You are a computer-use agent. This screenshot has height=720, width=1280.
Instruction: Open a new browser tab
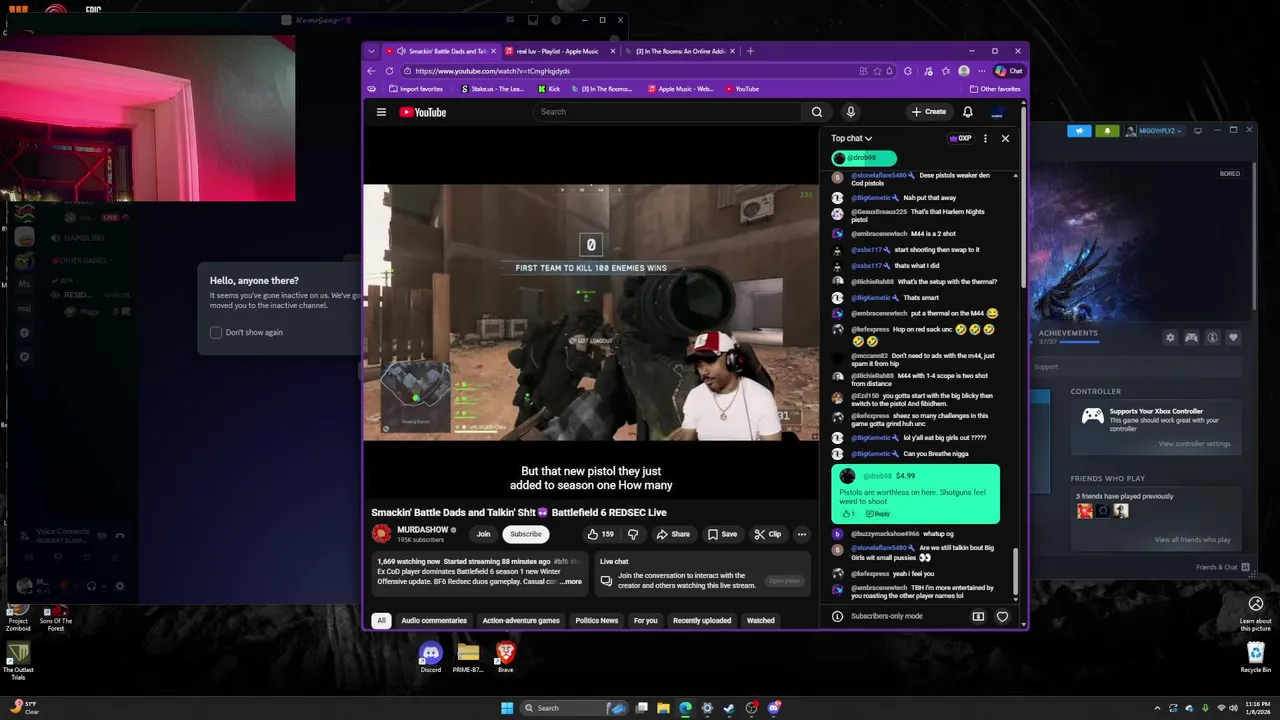point(751,51)
